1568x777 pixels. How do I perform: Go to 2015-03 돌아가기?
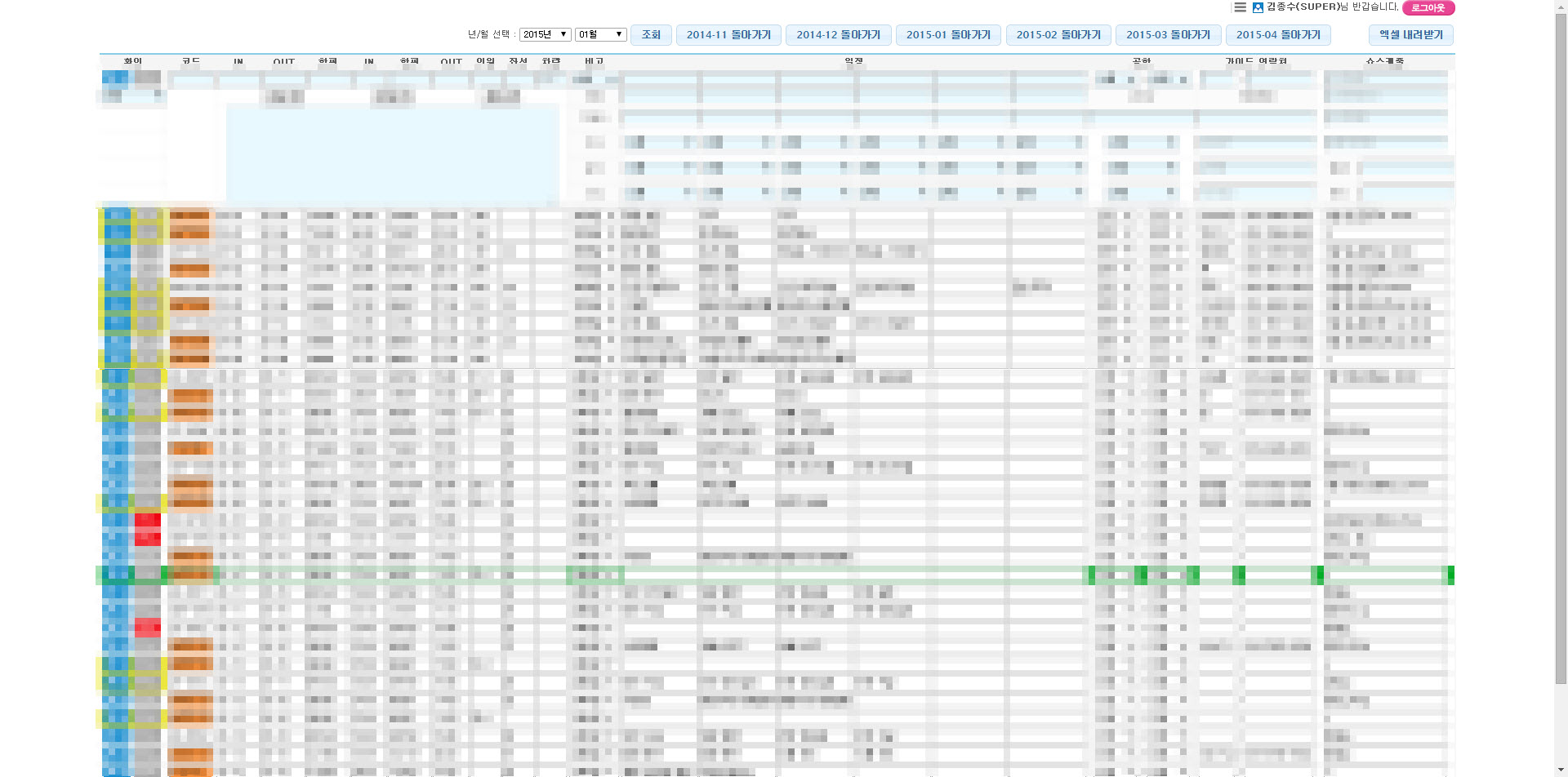1169,35
